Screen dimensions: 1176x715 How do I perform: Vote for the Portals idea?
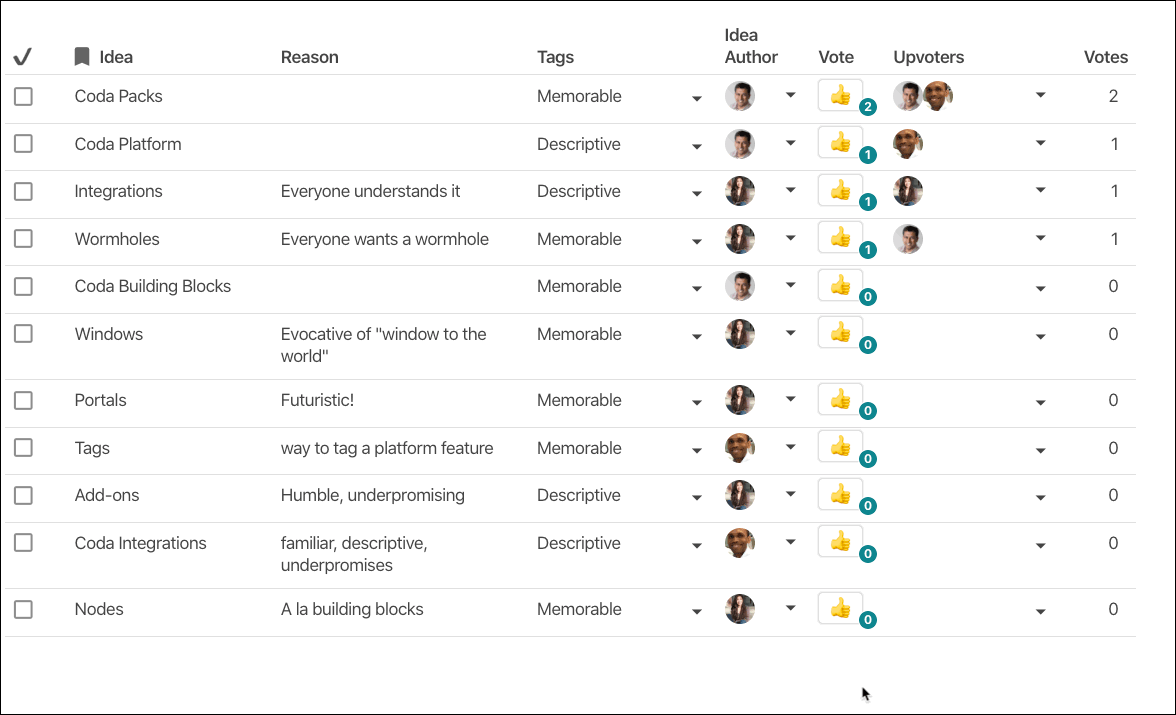pyautogui.click(x=840, y=400)
